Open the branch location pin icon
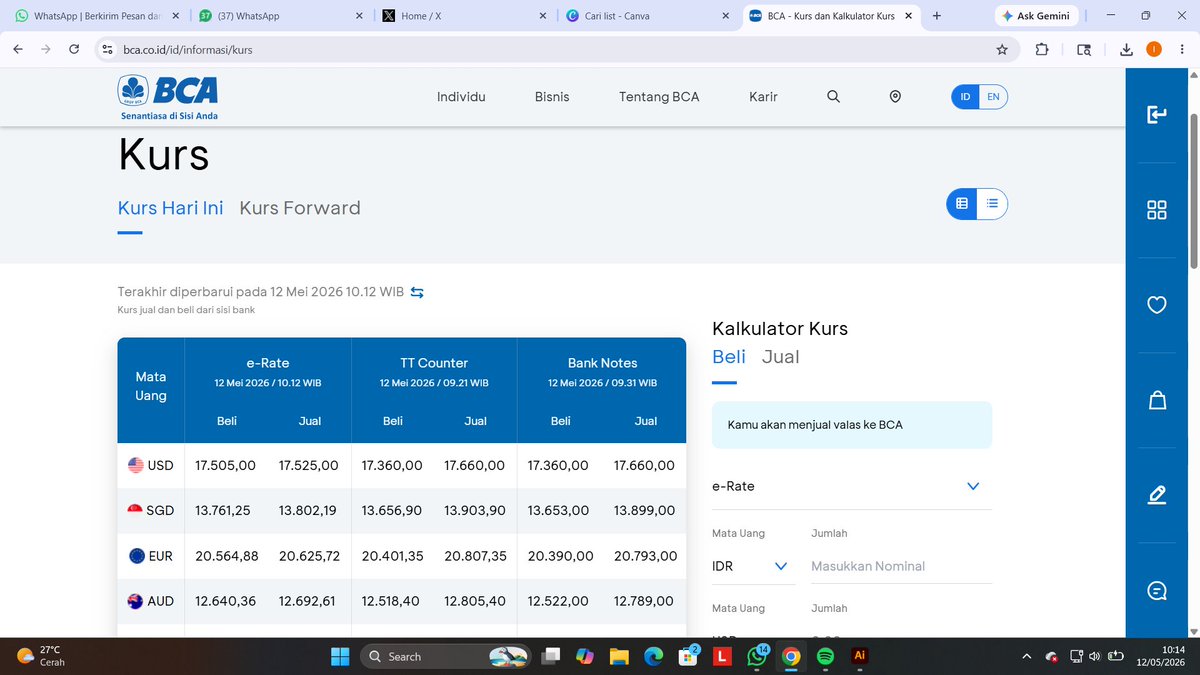Screen dimensions: 1200x675 coord(895,97)
